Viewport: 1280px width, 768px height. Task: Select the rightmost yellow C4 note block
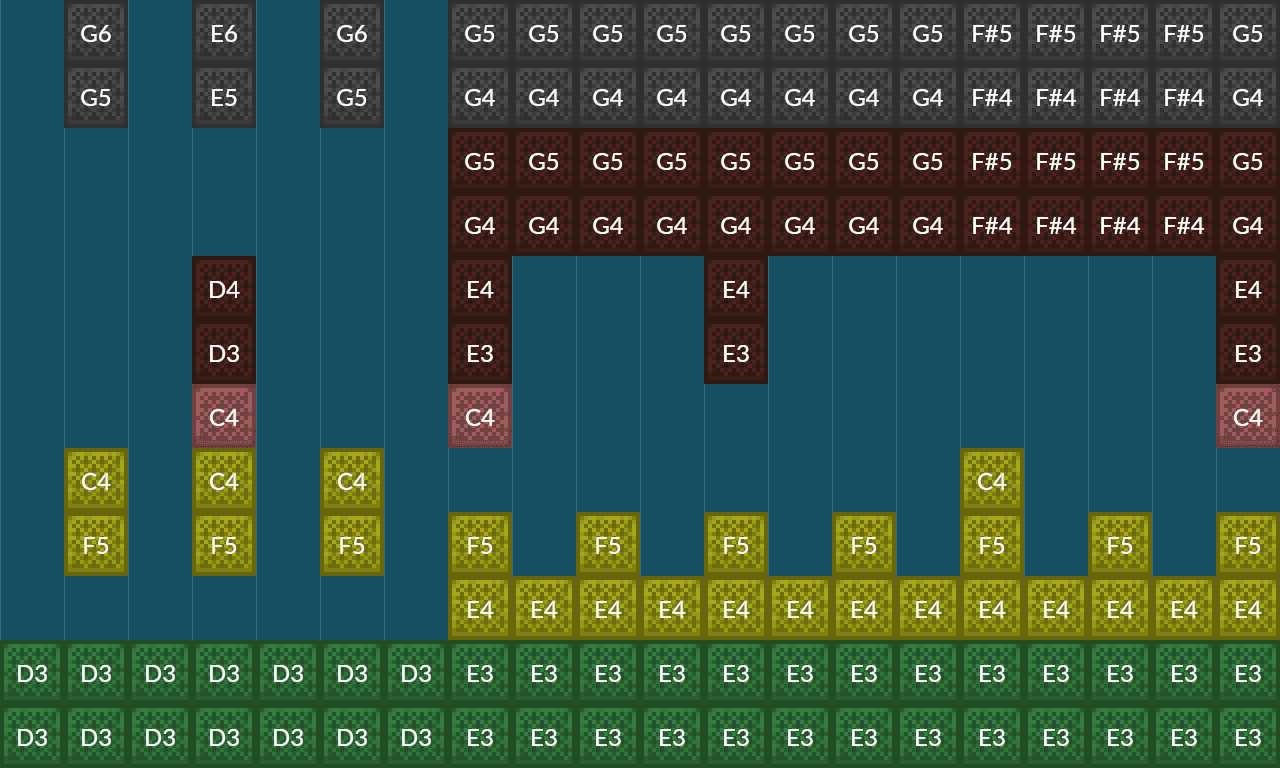coord(992,481)
